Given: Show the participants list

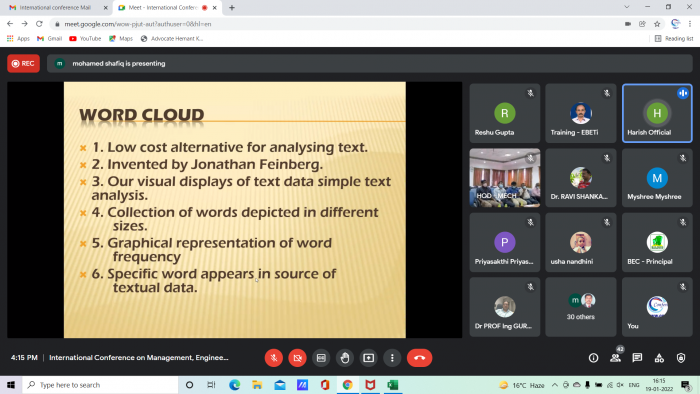Looking at the screenshot, I should coord(615,358).
